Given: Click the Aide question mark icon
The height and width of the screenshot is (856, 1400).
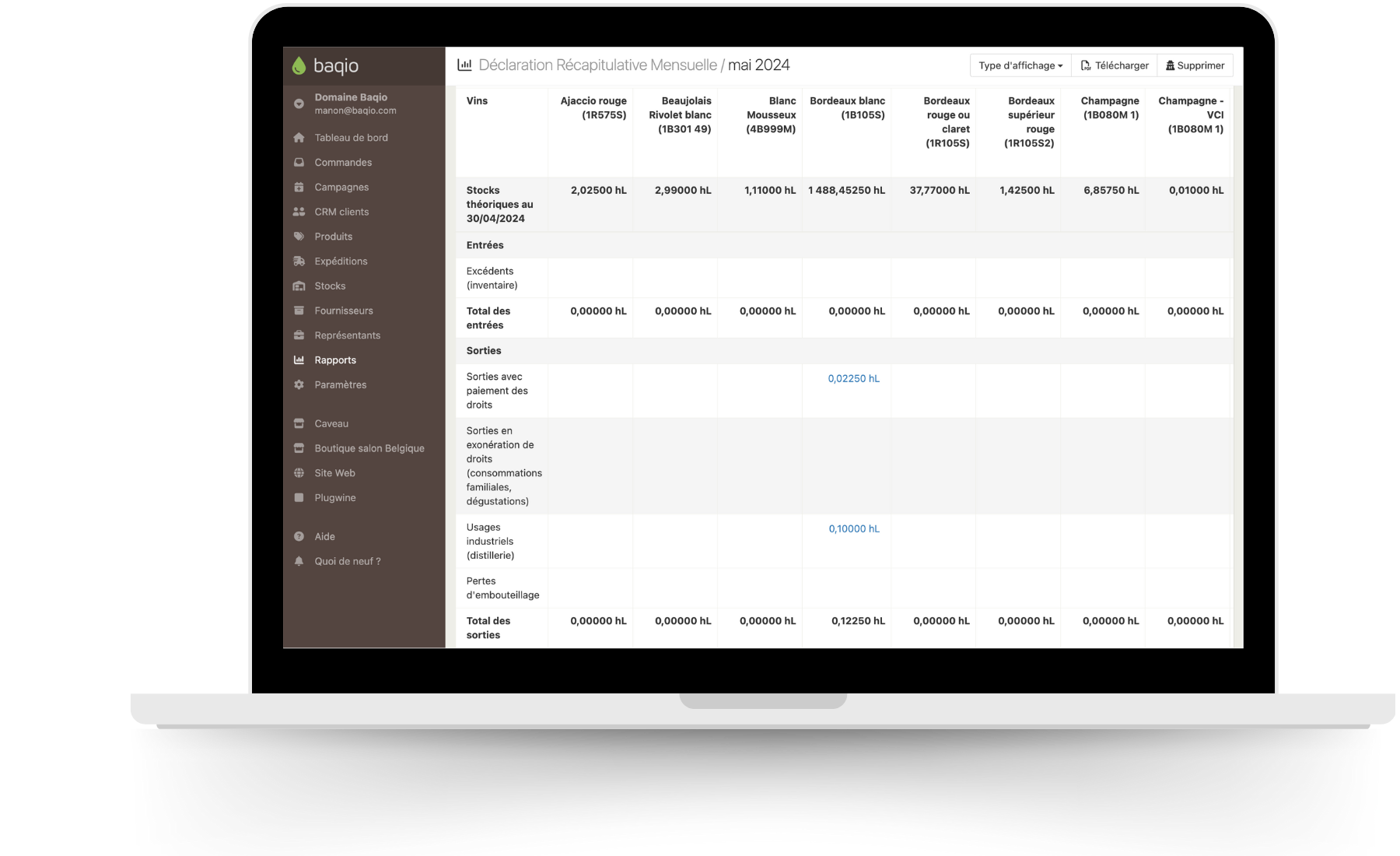Looking at the screenshot, I should tap(299, 537).
